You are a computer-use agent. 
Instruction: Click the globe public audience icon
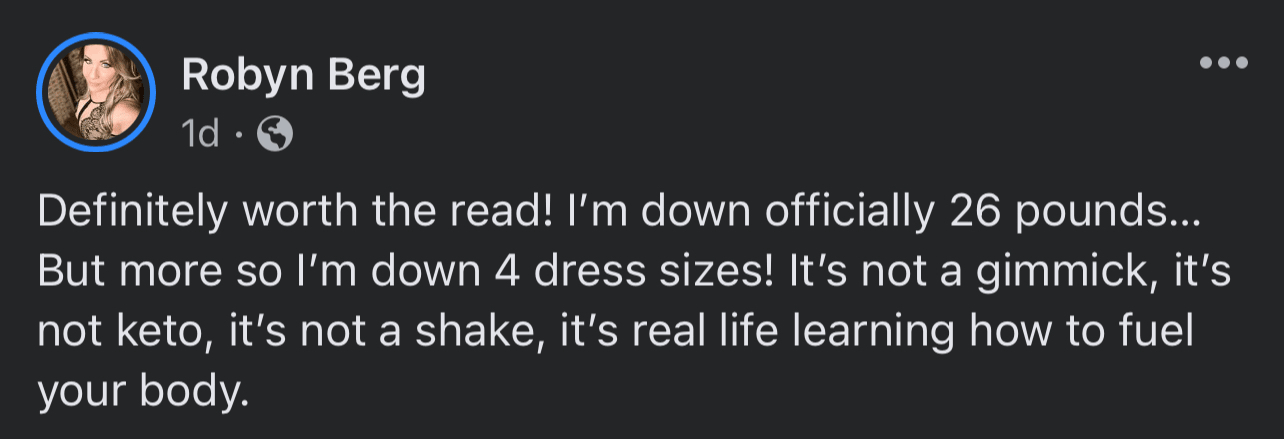275,134
